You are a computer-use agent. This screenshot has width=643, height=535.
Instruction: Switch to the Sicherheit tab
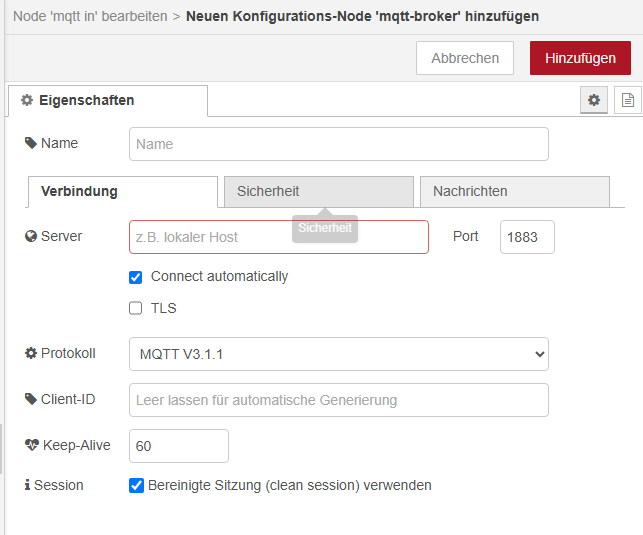coord(318,191)
